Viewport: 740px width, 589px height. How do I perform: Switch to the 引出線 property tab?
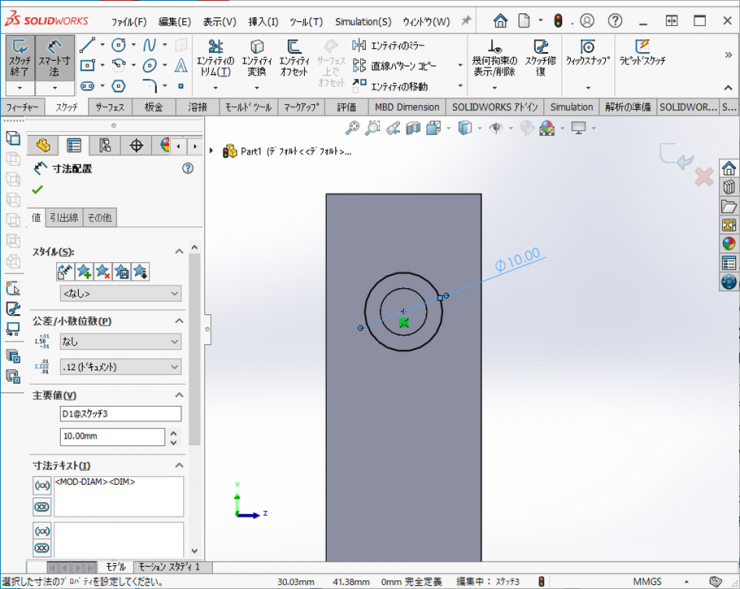[64, 217]
